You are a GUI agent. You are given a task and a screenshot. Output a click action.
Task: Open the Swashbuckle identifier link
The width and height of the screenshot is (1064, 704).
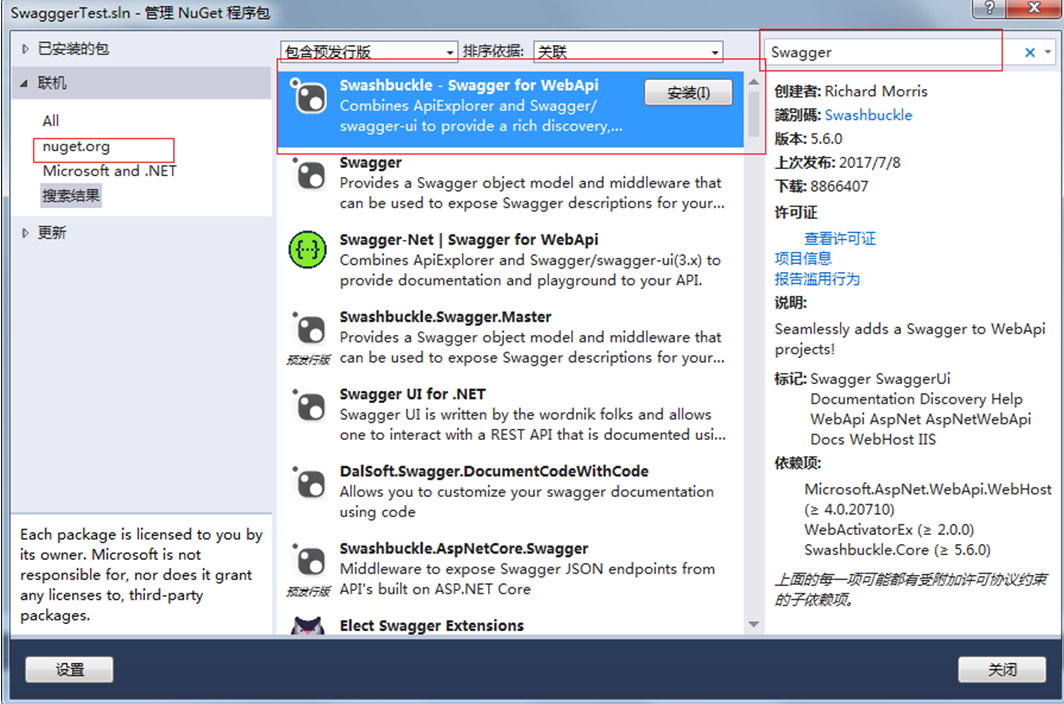pyautogui.click(x=868, y=115)
